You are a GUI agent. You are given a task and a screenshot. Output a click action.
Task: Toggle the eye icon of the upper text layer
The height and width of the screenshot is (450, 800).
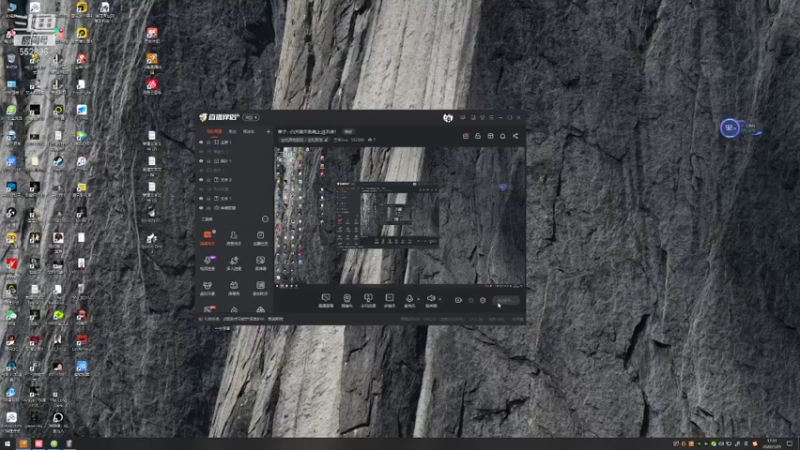tap(201, 180)
